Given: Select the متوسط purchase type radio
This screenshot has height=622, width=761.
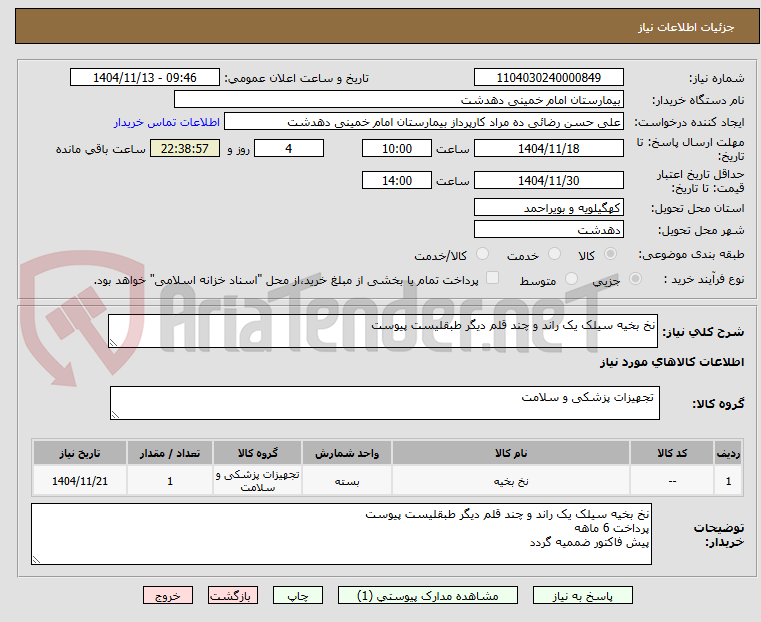Looking at the screenshot, I should 572,278.
